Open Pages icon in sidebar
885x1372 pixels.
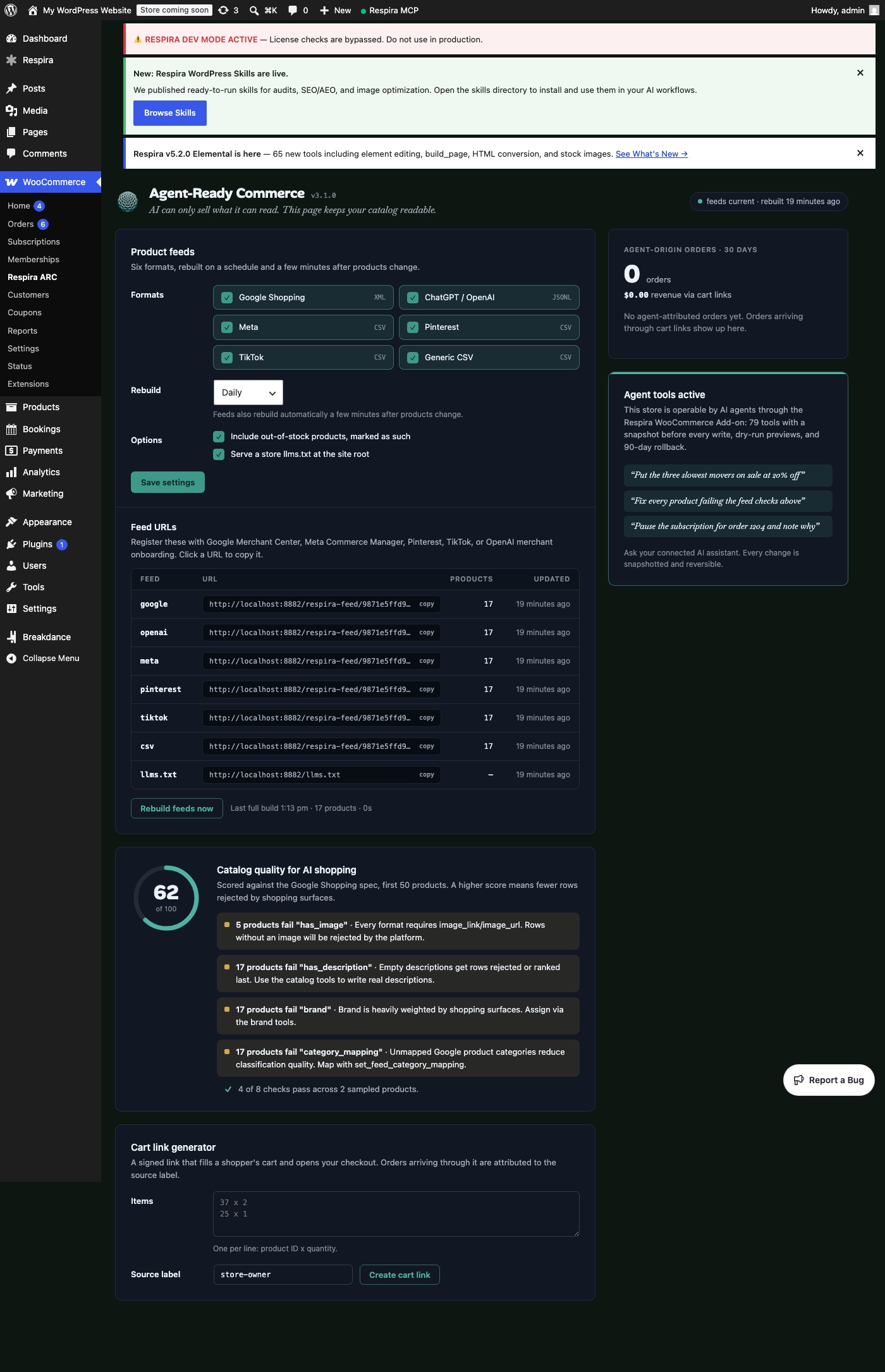(11, 132)
